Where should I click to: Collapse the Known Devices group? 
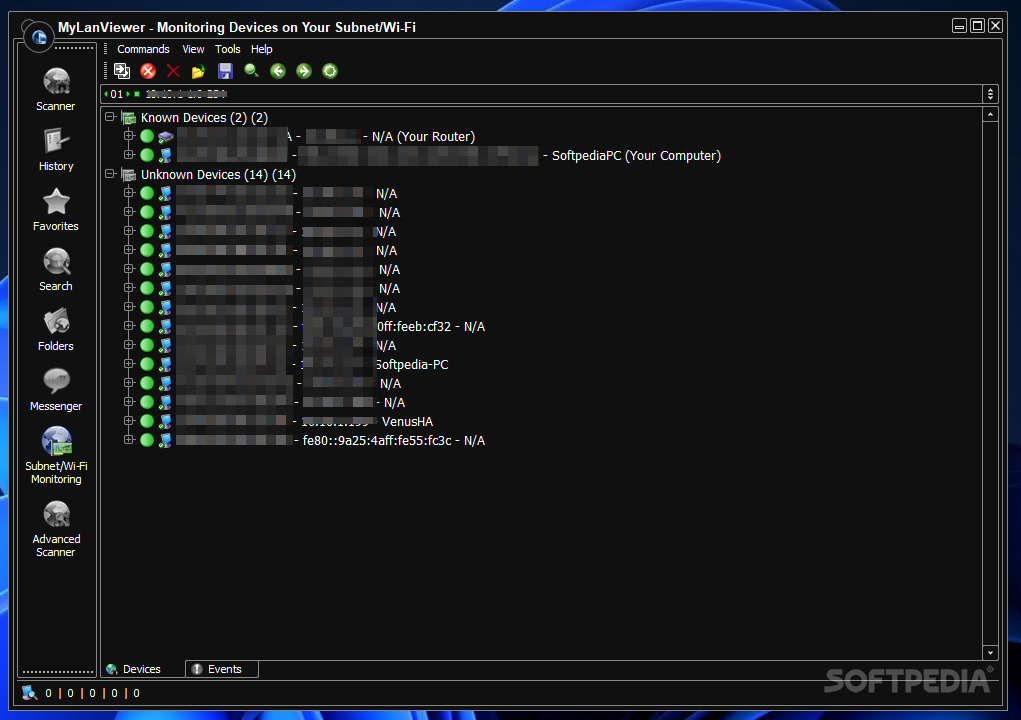point(110,117)
